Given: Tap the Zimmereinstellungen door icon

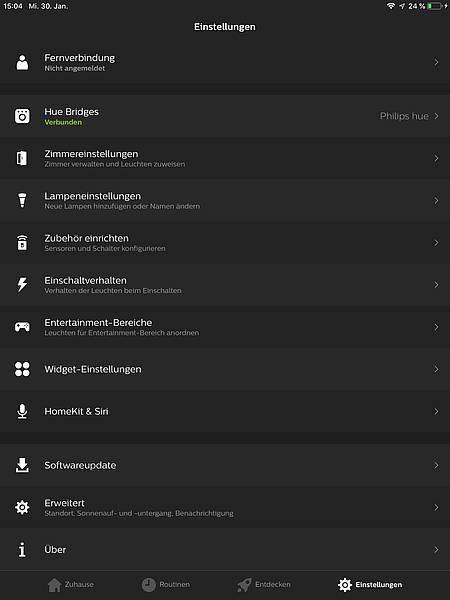Looking at the screenshot, I should coord(22,158).
